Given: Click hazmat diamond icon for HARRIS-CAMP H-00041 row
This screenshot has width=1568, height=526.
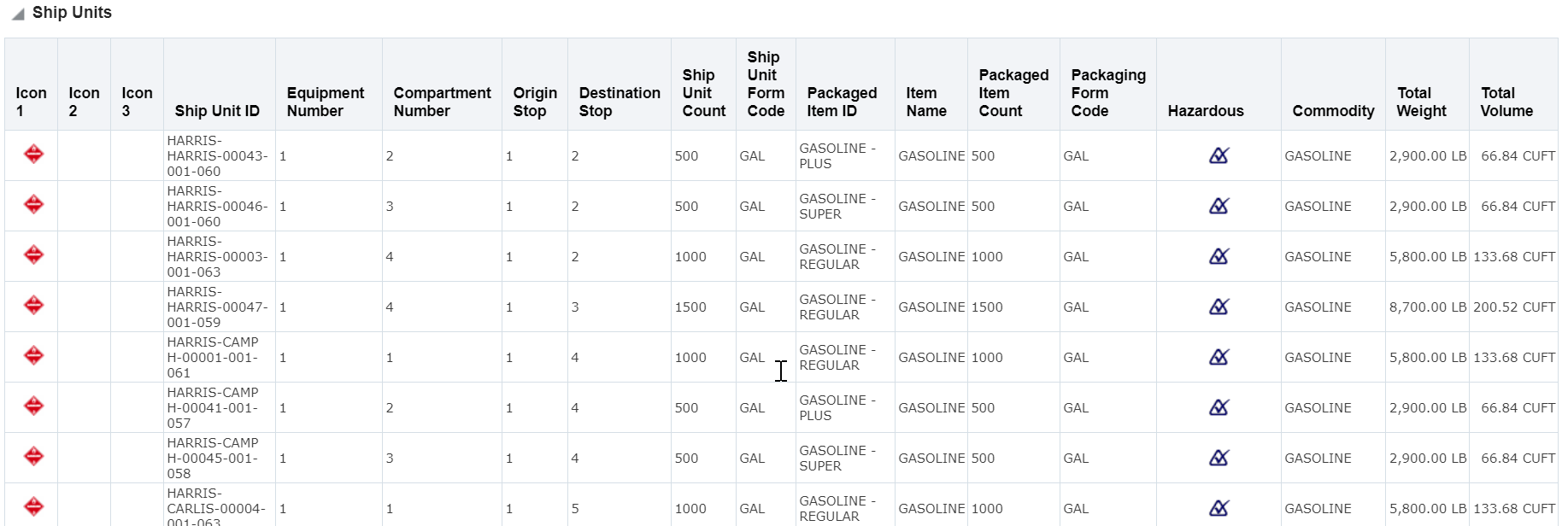Looking at the screenshot, I should (x=33, y=406).
